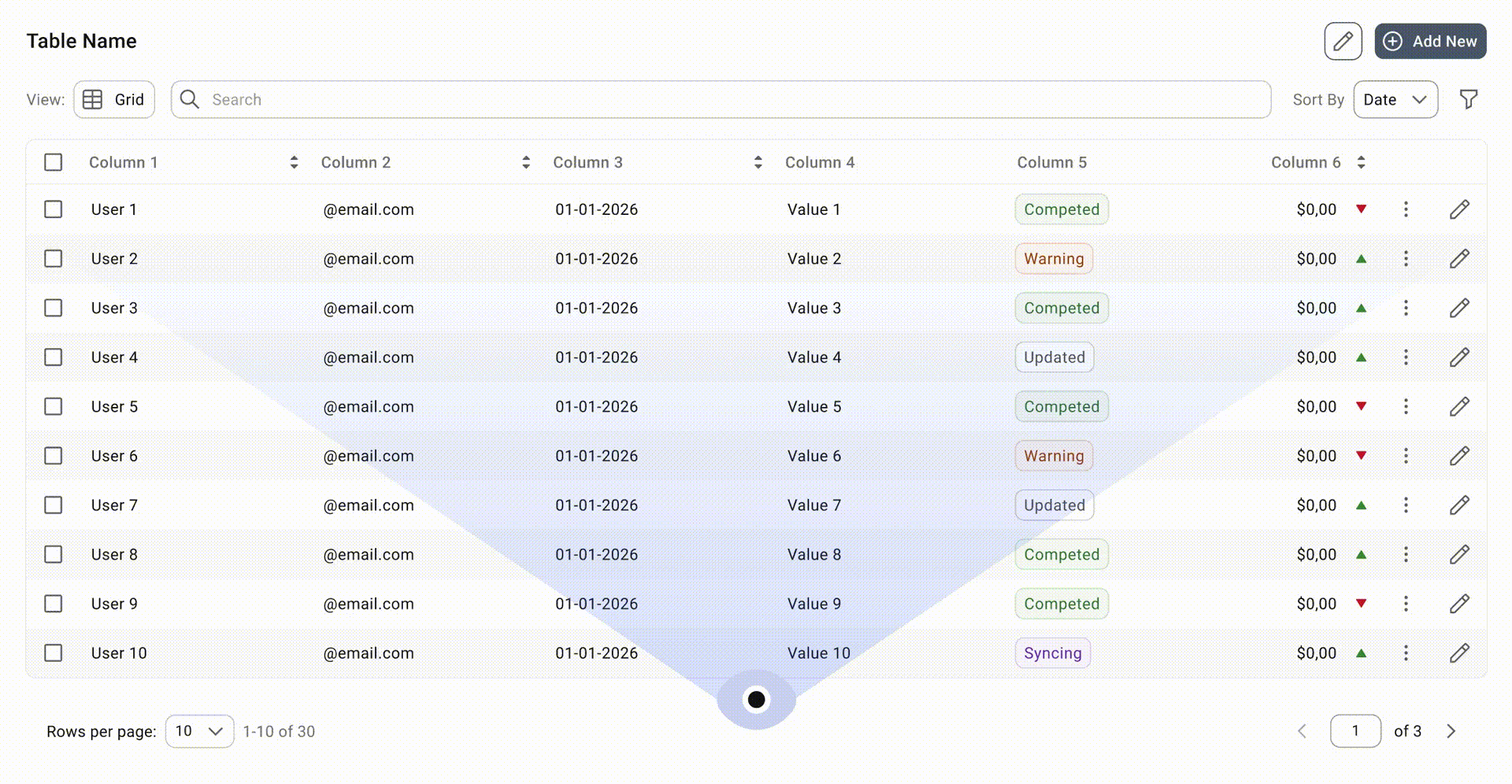1512x784 pixels.
Task: Click the green up arrow in User 2 row
Action: [x=1361, y=258]
